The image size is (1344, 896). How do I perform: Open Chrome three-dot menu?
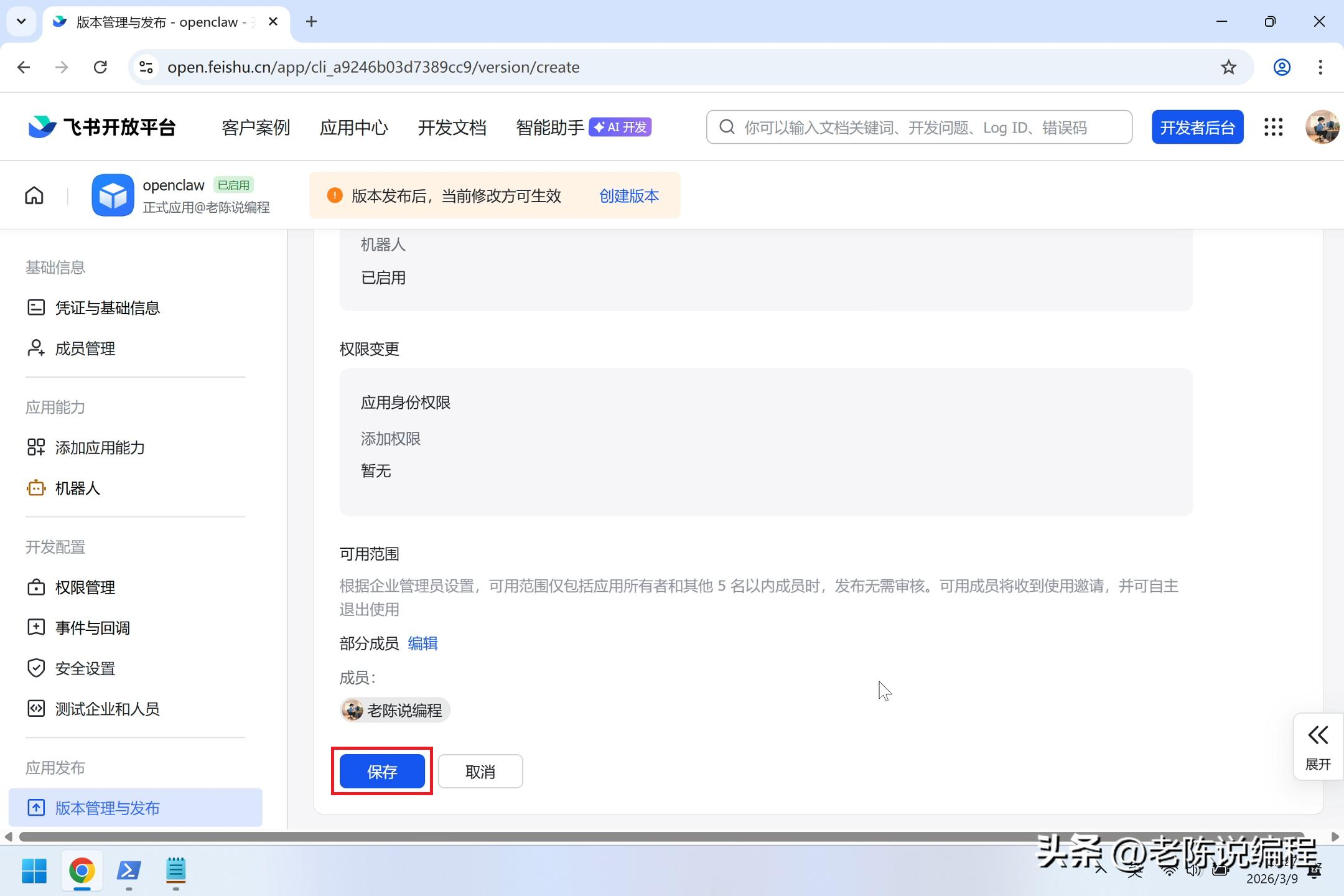[1320, 67]
